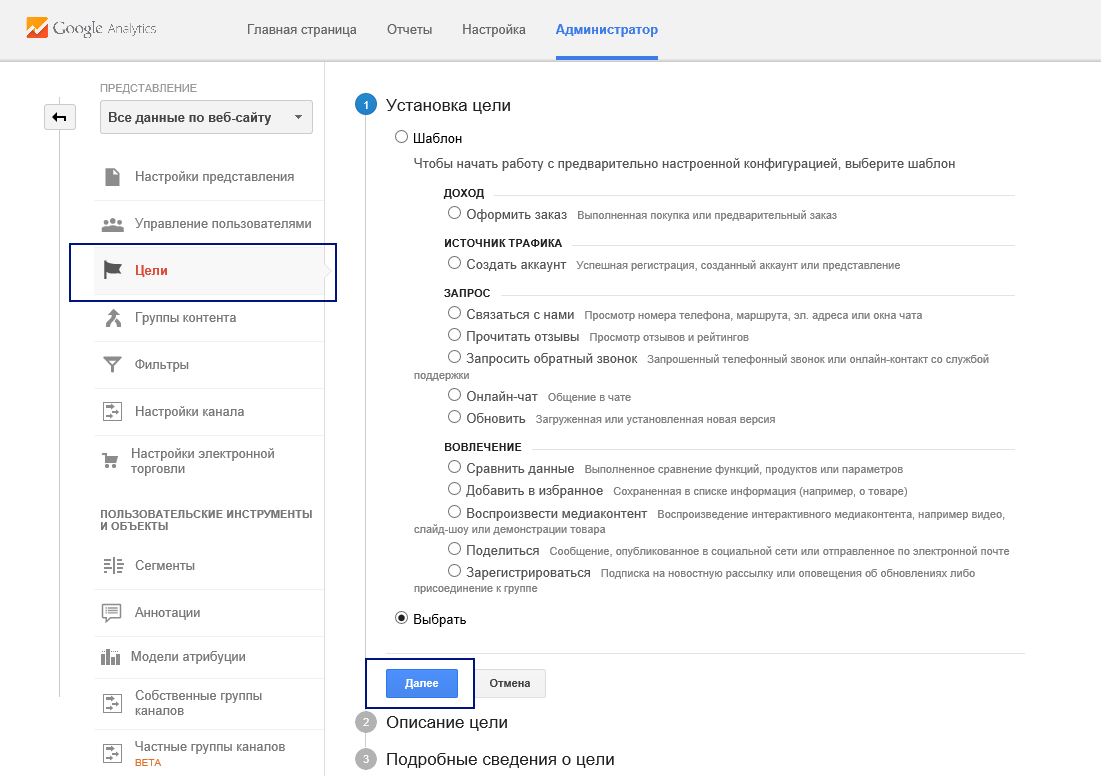Open the Все данные по веб-сайту dropdown
The height and width of the screenshot is (776, 1101).
tap(206, 117)
